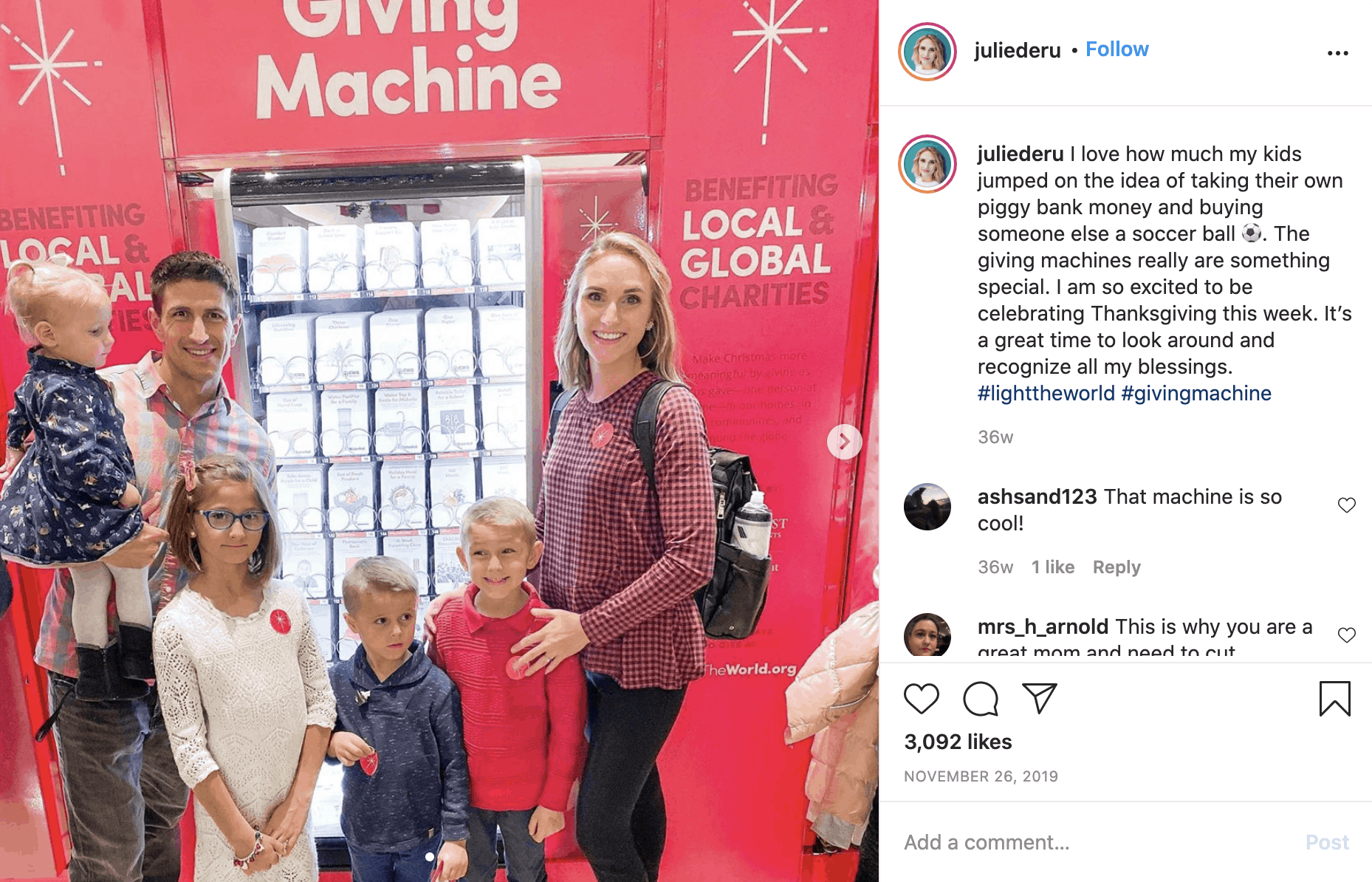Like ashsand123's comment heart
The image size is (1372, 882).
(1347, 505)
